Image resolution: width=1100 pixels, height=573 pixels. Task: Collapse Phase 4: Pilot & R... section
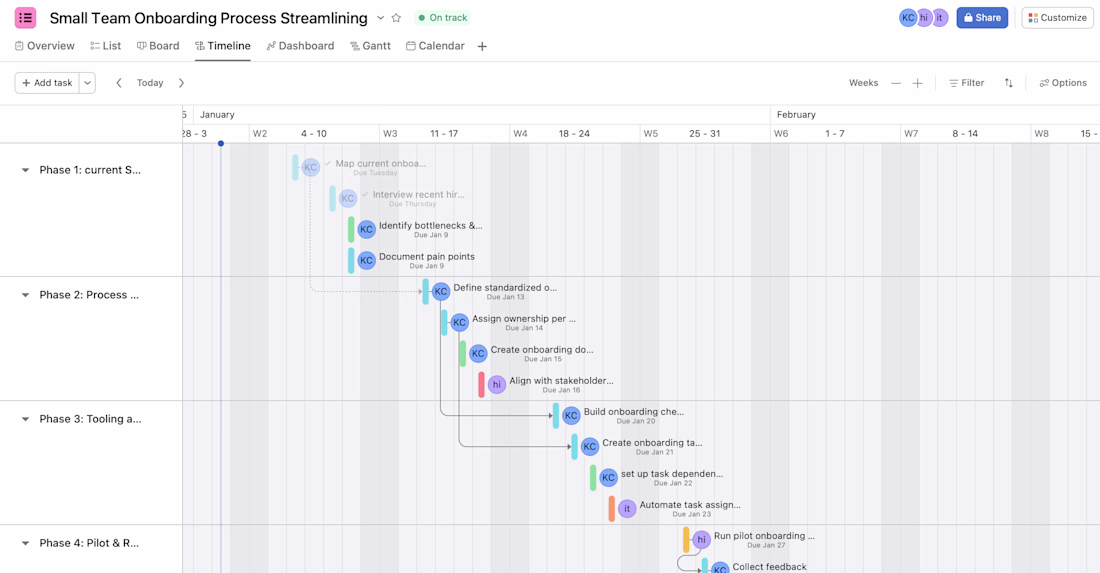click(25, 543)
